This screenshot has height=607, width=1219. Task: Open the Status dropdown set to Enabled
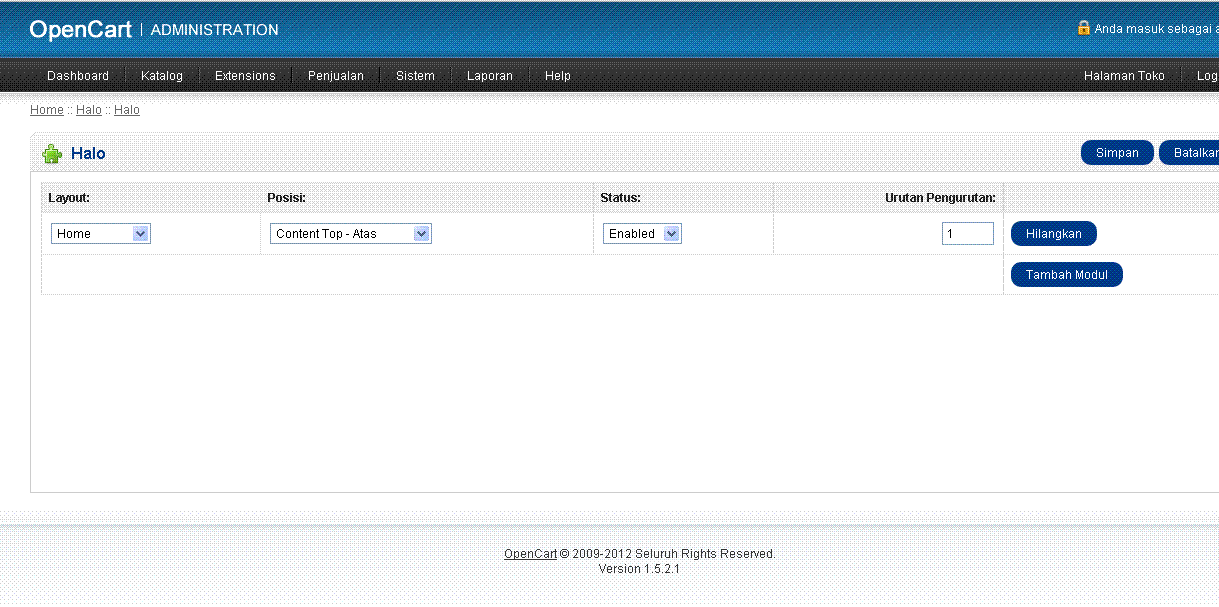642,234
